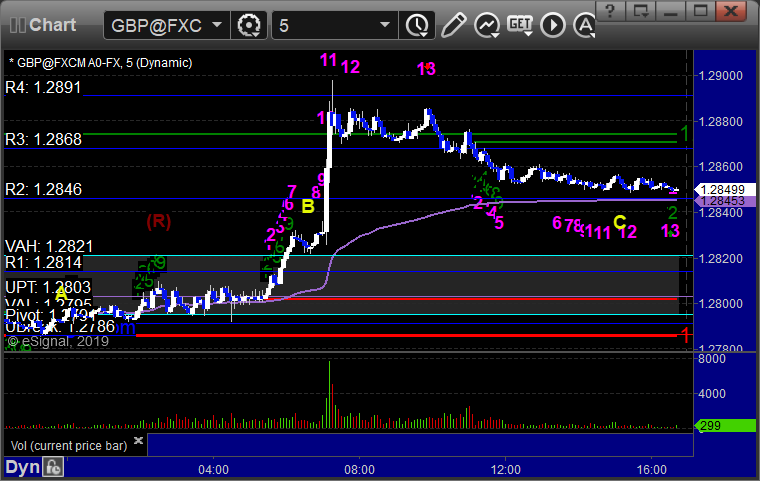Close the chart window with red X

(731, 11)
